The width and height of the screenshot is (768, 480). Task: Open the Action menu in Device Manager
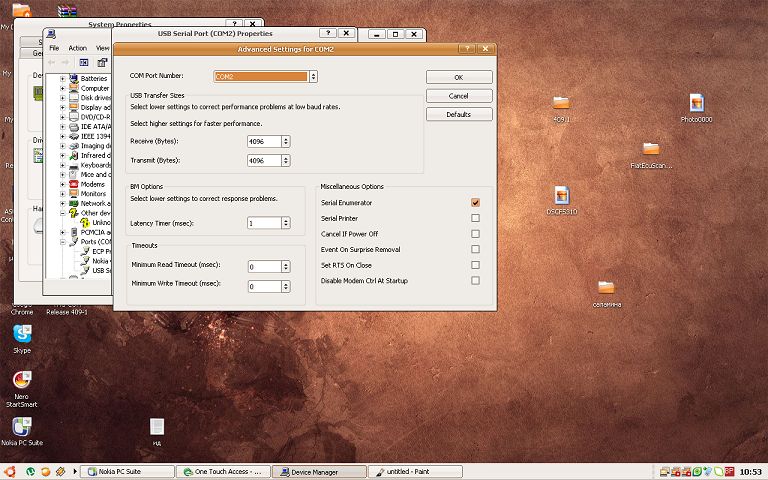pyautogui.click(x=77, y=48)
